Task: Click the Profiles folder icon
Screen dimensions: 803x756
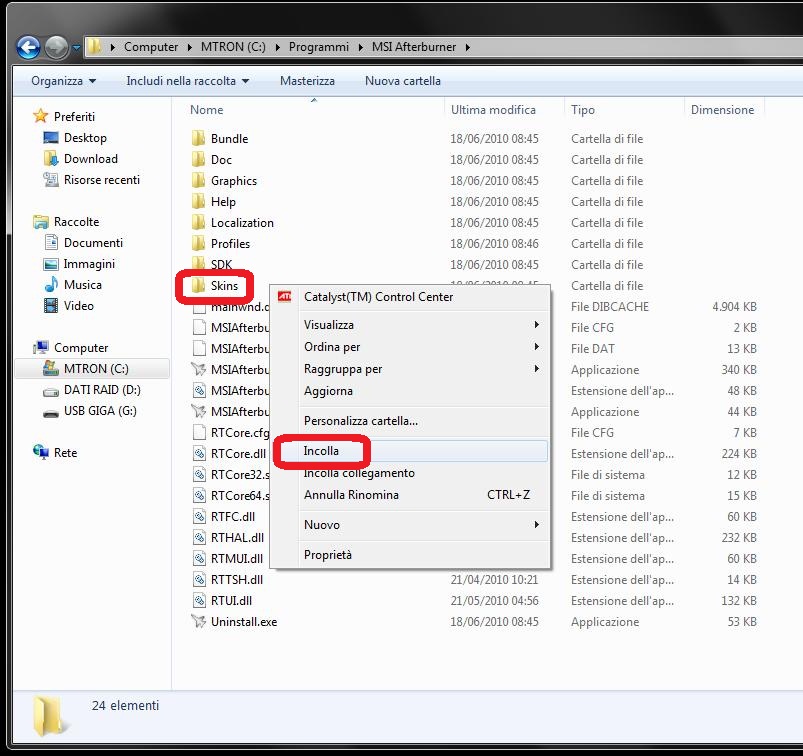Action: (198, 243)
